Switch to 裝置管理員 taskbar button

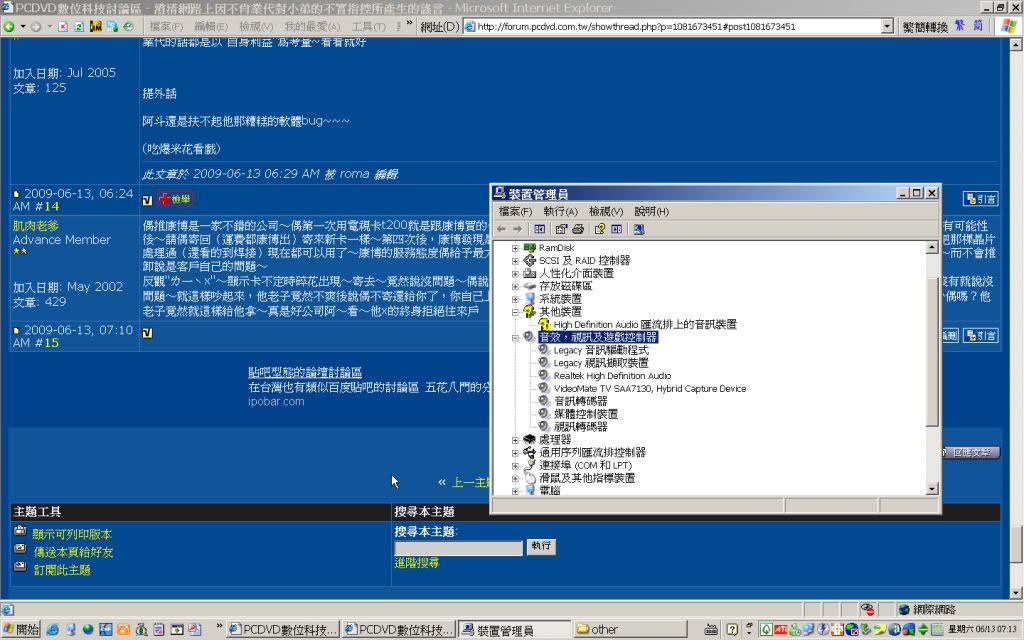514,630
